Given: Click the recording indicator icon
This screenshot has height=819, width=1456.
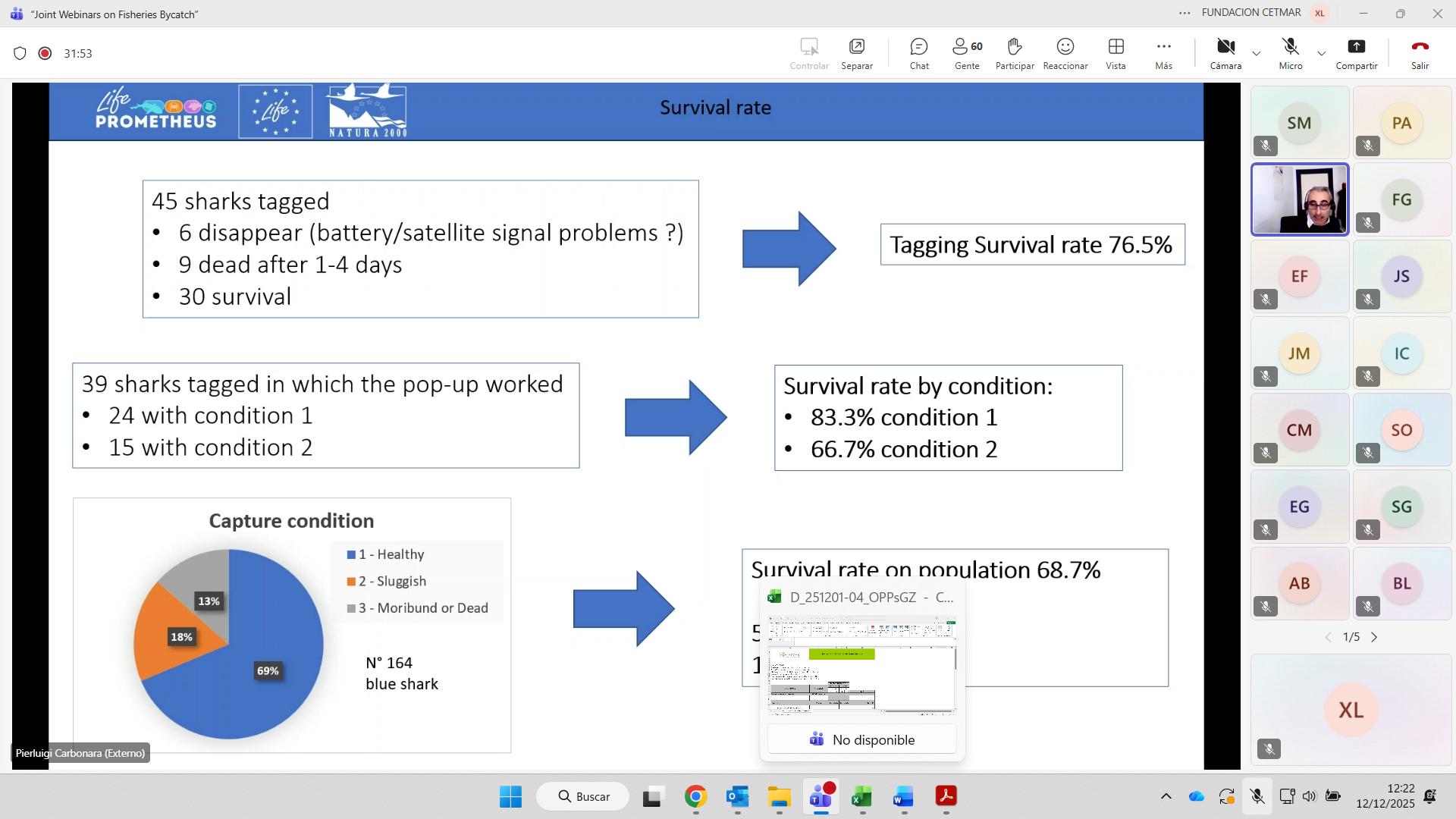Looking at the screenshot, I should [45, 53].
